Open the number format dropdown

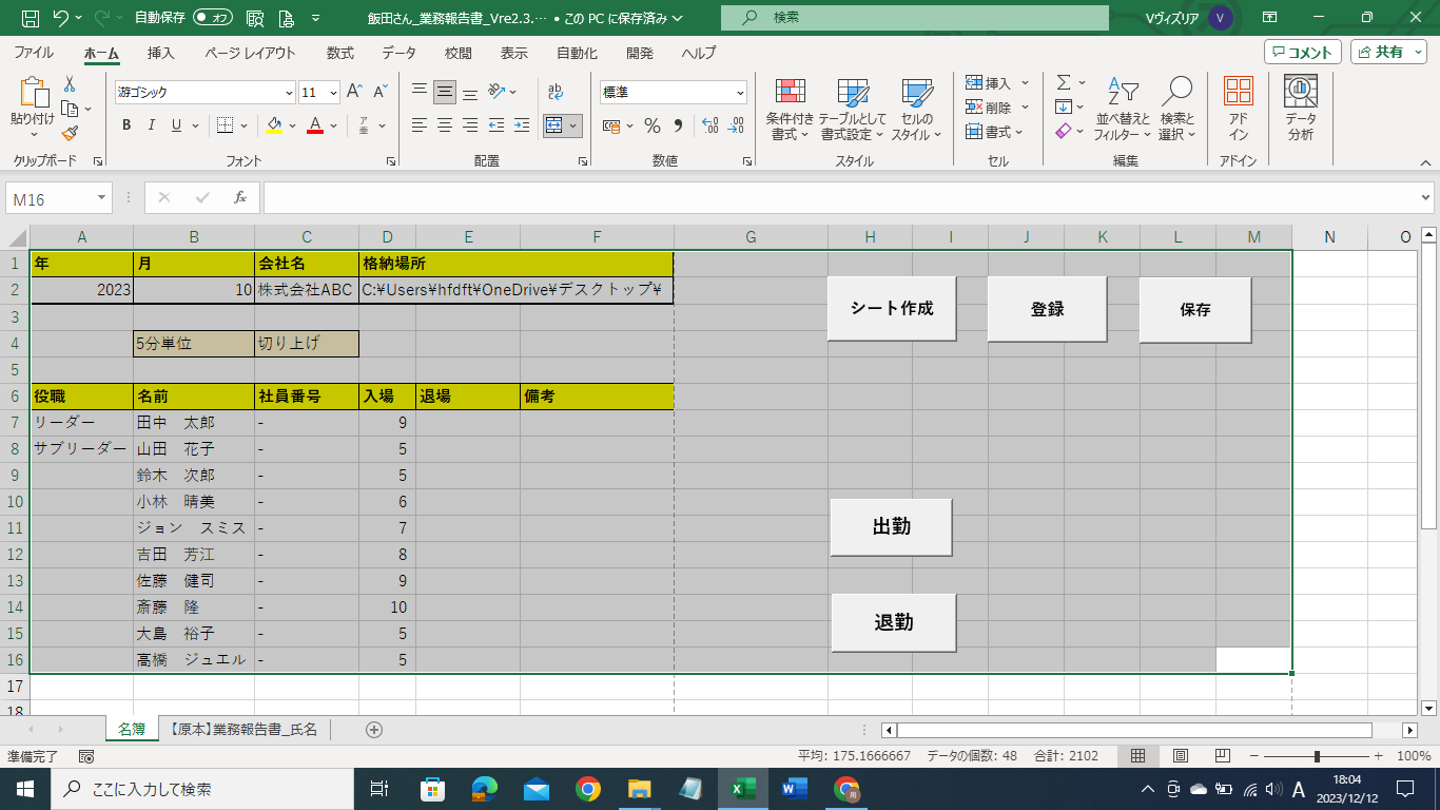tap(740, 93)
